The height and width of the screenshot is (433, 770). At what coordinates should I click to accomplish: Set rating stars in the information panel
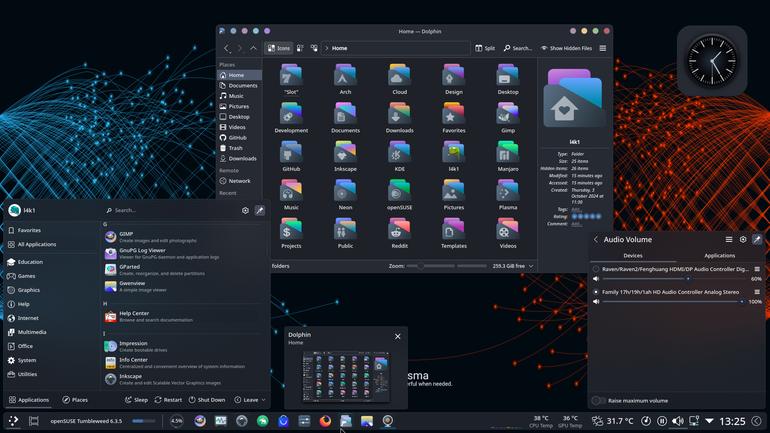pyautogui.click(x=586, y=216)
